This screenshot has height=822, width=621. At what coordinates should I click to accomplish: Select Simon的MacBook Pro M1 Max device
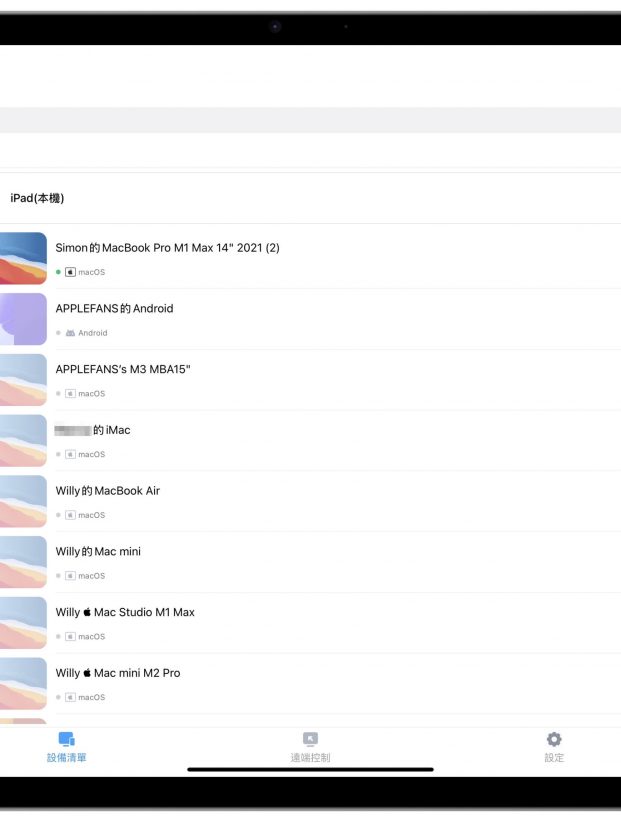(167, 248)
